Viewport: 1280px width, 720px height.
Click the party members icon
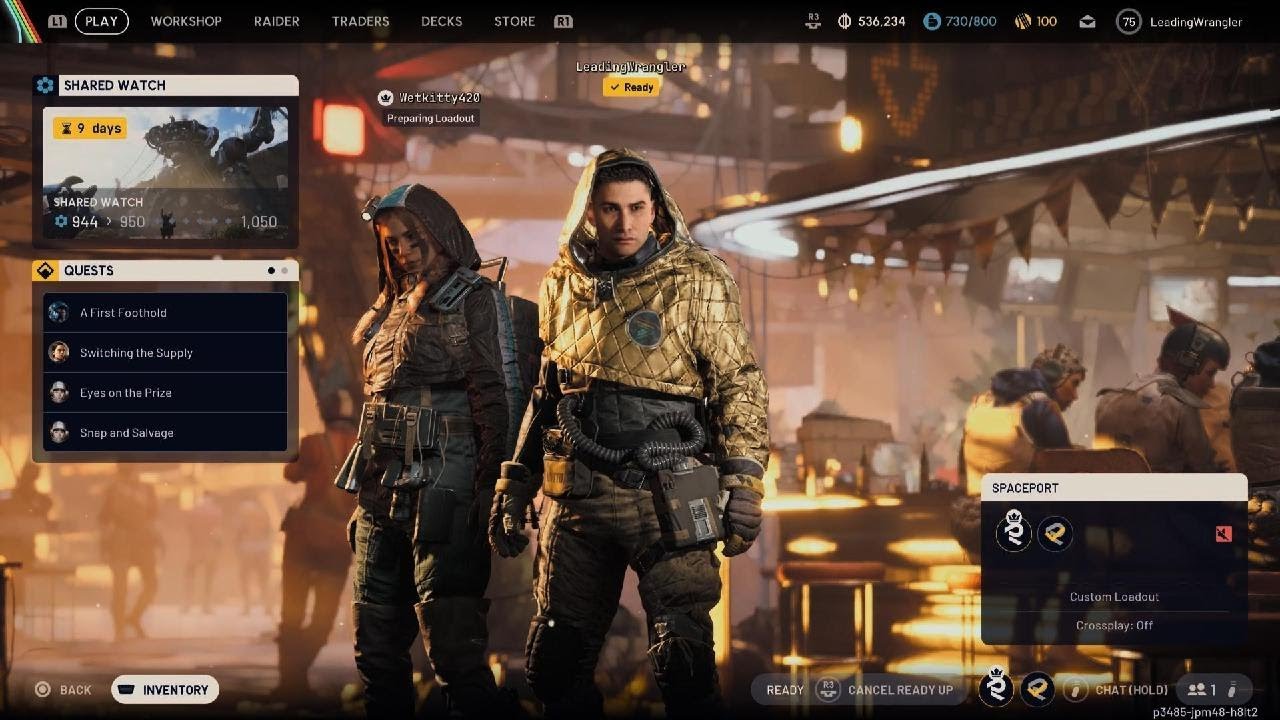[1196, 689]
